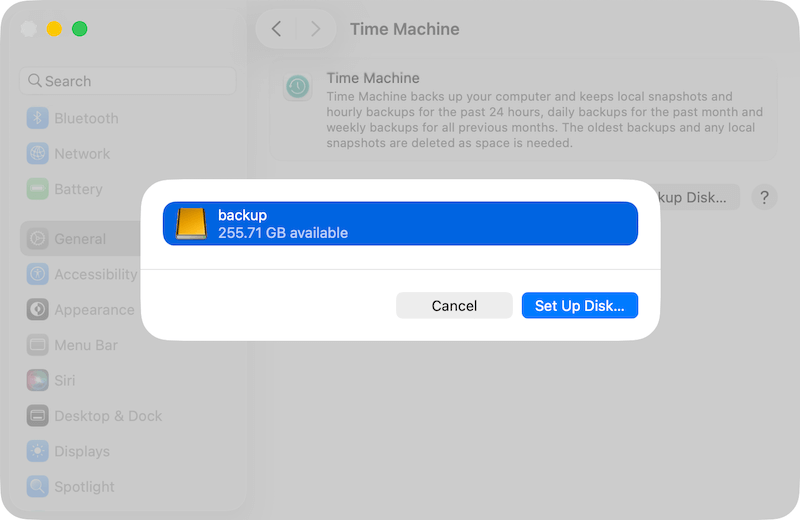Open Appearance icon in sidebar
This screenshot has height=520, width=800.
tap(37, 309)
